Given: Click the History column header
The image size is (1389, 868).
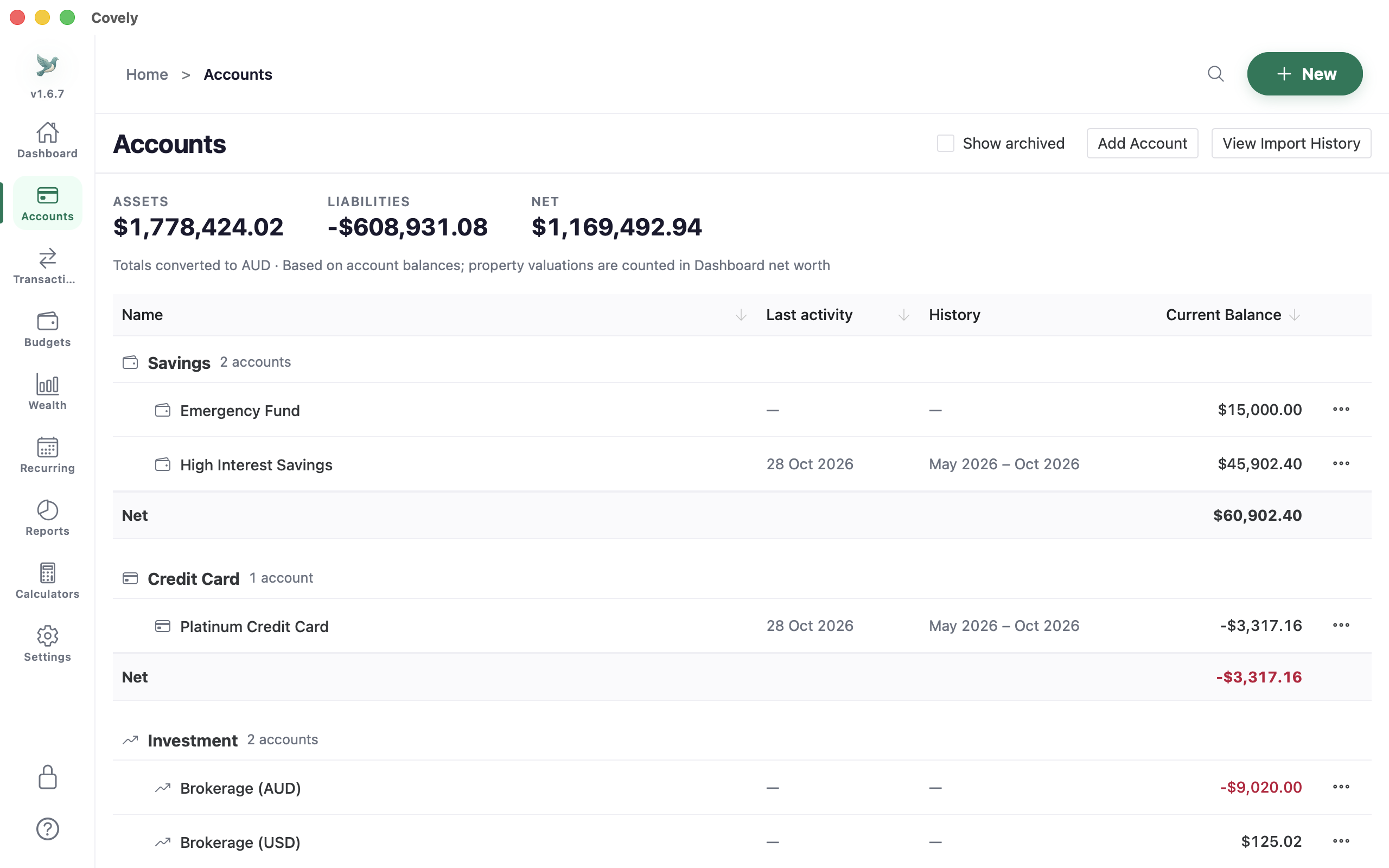Looking at the screenshot, I should [954, 315].
